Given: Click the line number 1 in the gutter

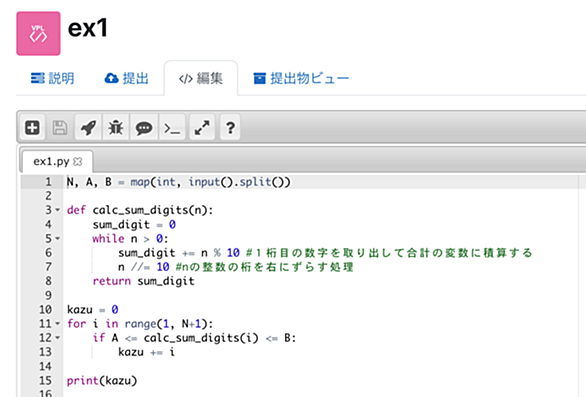Looking at the screenshot, I should tap(48, 182).
